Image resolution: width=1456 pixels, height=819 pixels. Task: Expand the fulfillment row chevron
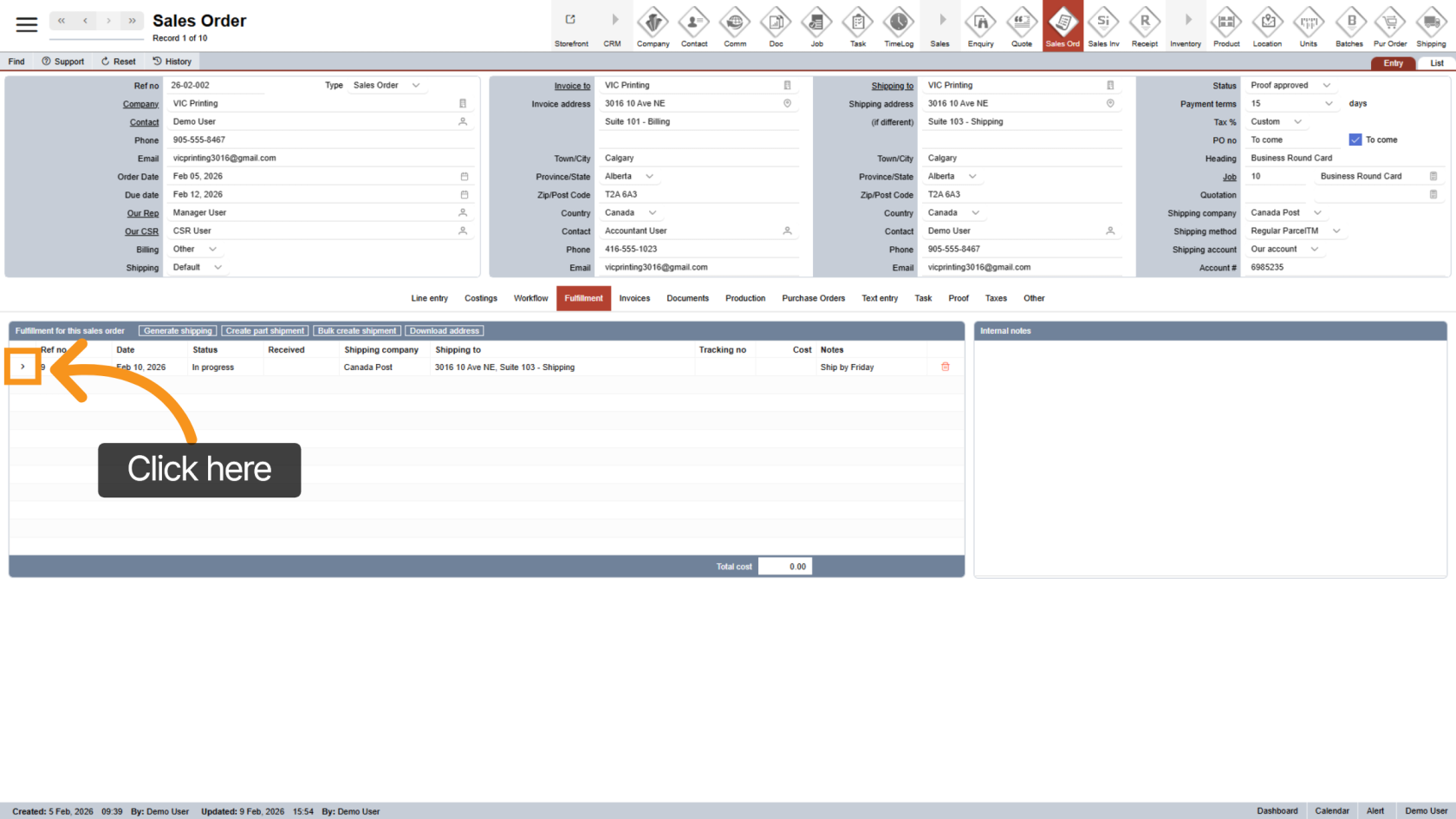click(23, 367)
